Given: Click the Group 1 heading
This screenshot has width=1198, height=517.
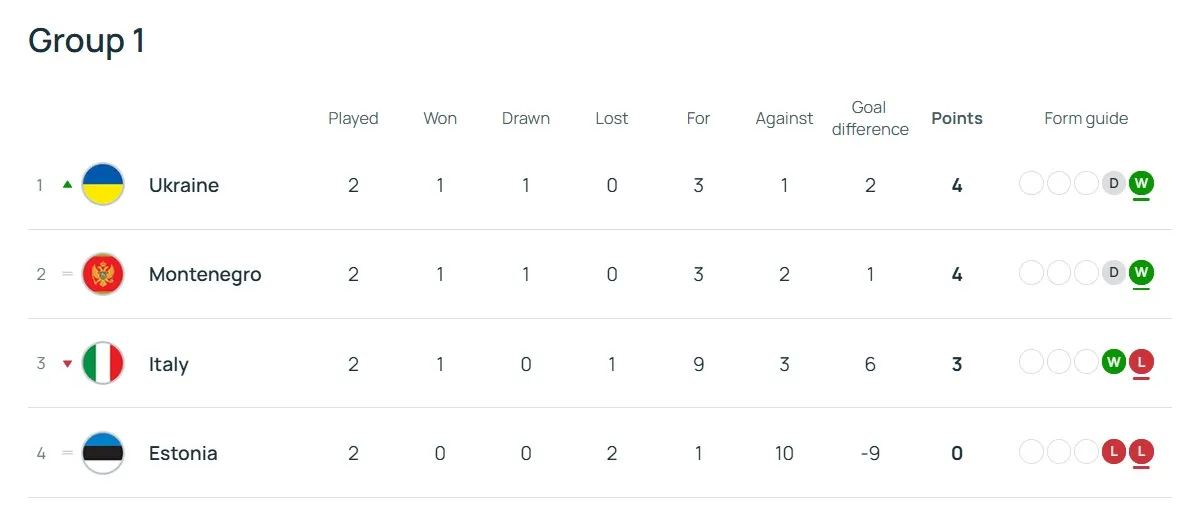Looking at the screenshot, I should pyautogui.click(x=87, y=40).
